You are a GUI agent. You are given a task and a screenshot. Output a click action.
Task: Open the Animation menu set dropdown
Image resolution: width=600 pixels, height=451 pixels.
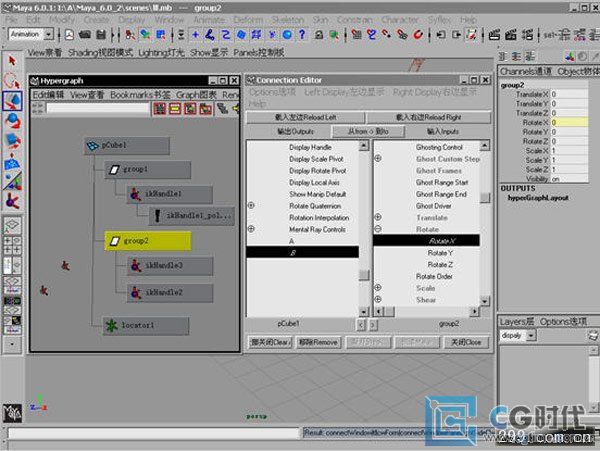(49, 34)
